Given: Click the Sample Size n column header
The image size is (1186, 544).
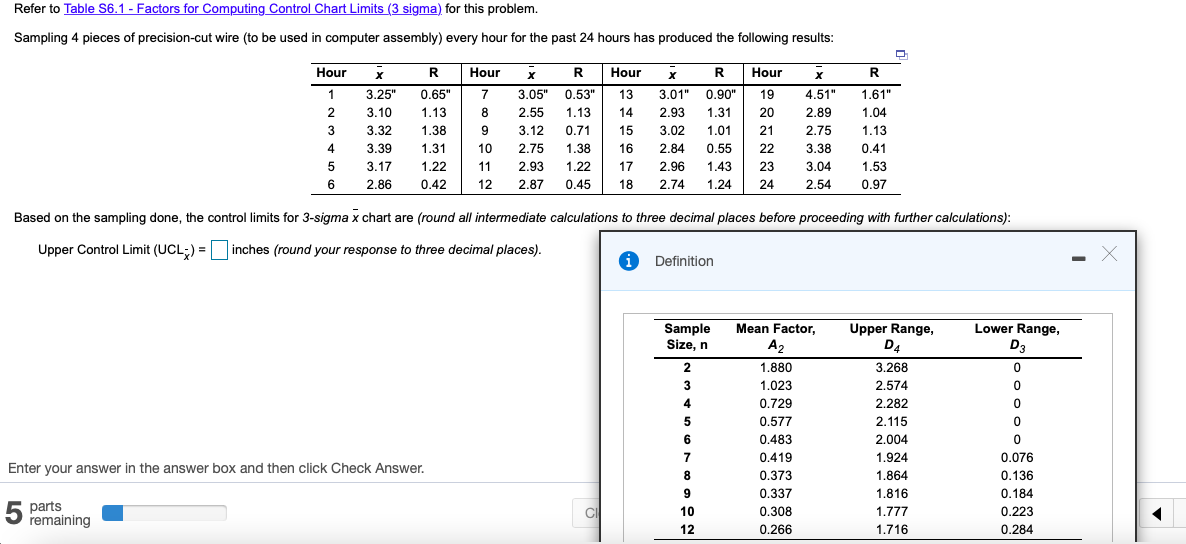Looking at the screenshot, I should click(x=687, y=336).
